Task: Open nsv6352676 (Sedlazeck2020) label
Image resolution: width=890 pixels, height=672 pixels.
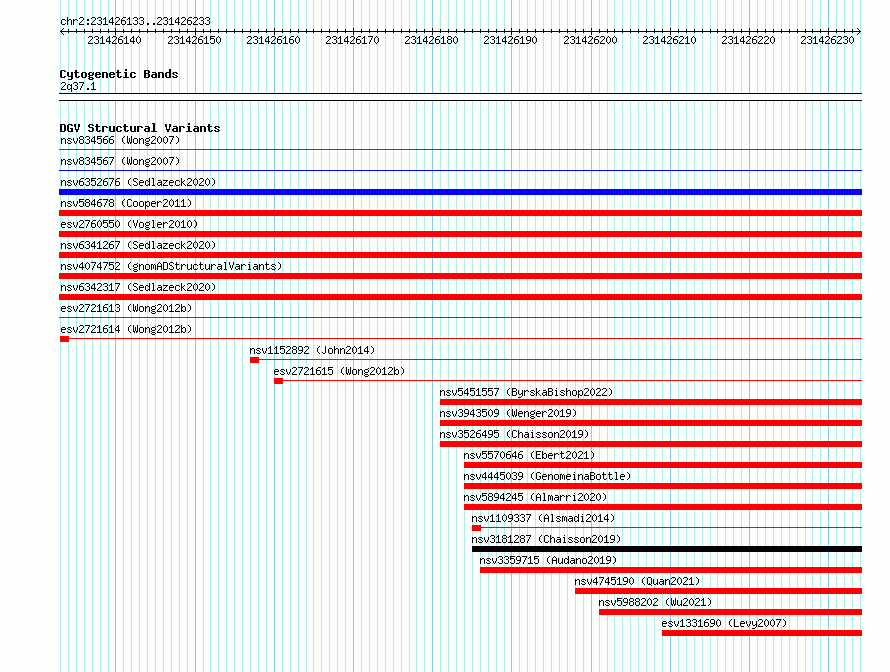Action: click(x=138, y=182)
